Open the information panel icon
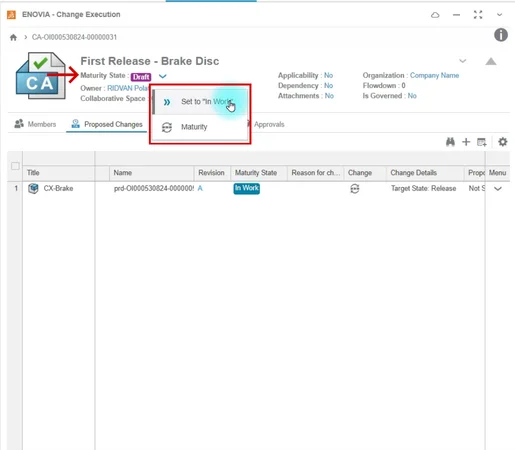Image resolution: width=515 pixels, height=450 pixels. click(x=501, y=35)
